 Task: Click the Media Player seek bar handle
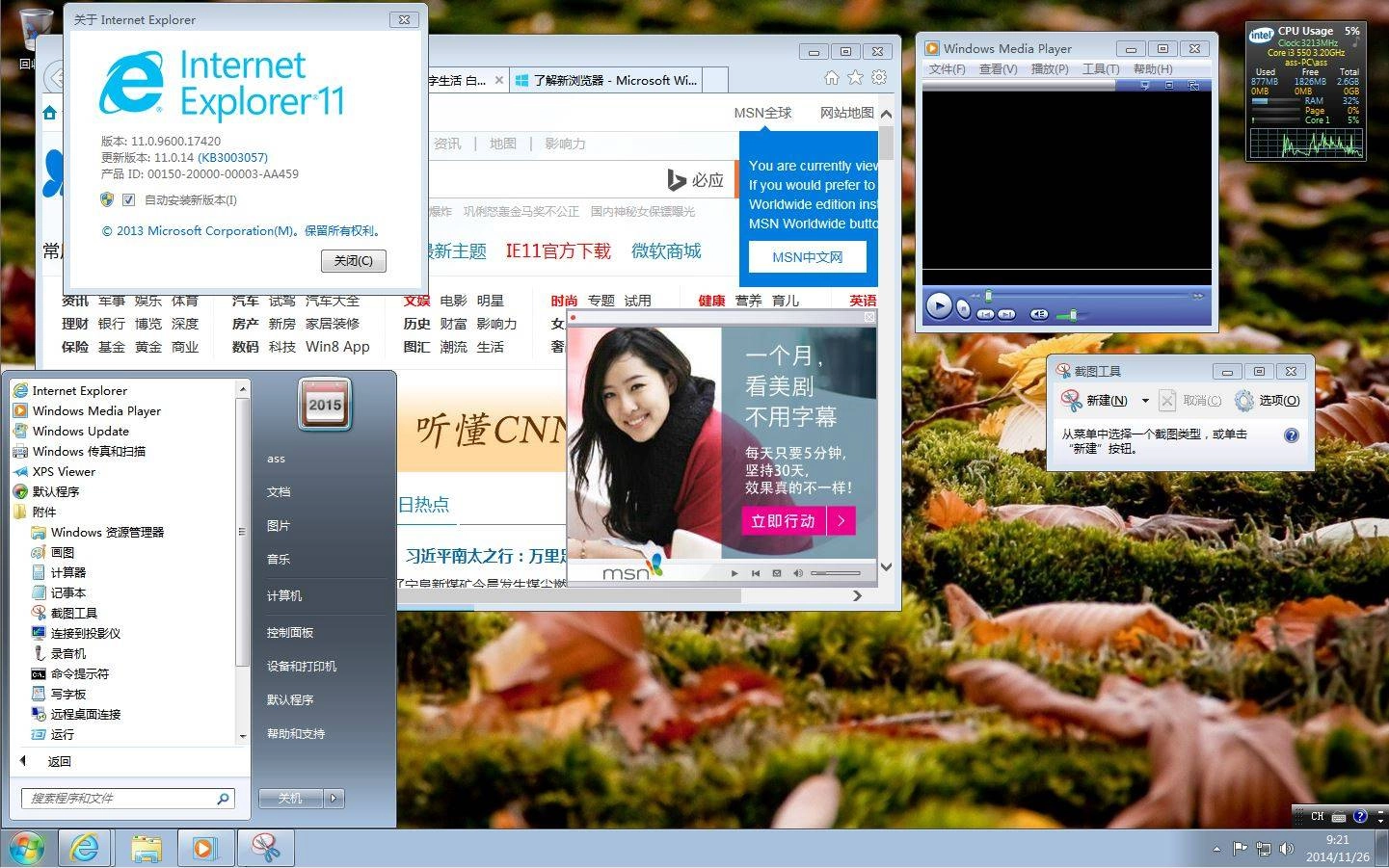click(988, 296)
